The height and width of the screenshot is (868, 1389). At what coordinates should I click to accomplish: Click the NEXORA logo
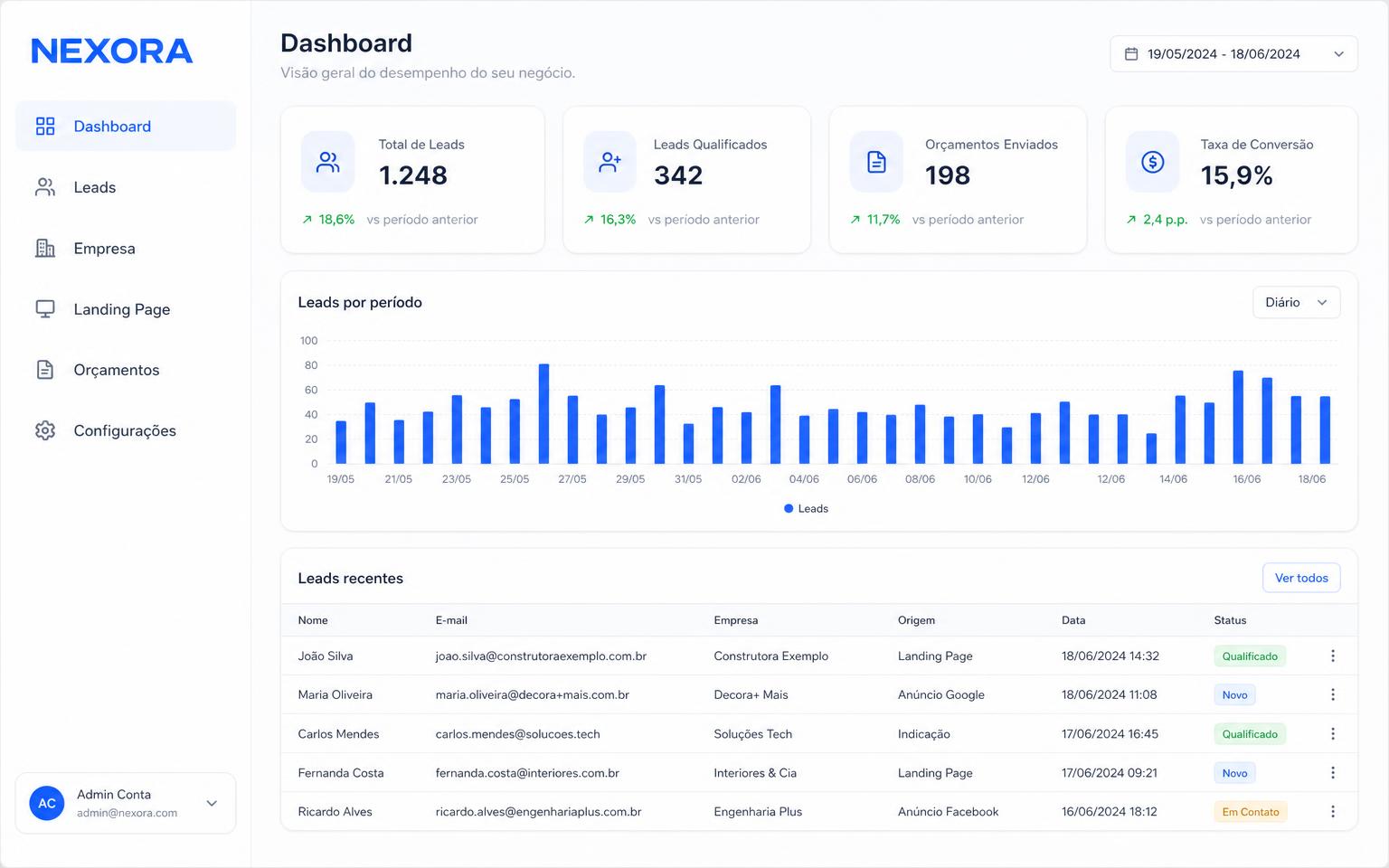[112, 52]
